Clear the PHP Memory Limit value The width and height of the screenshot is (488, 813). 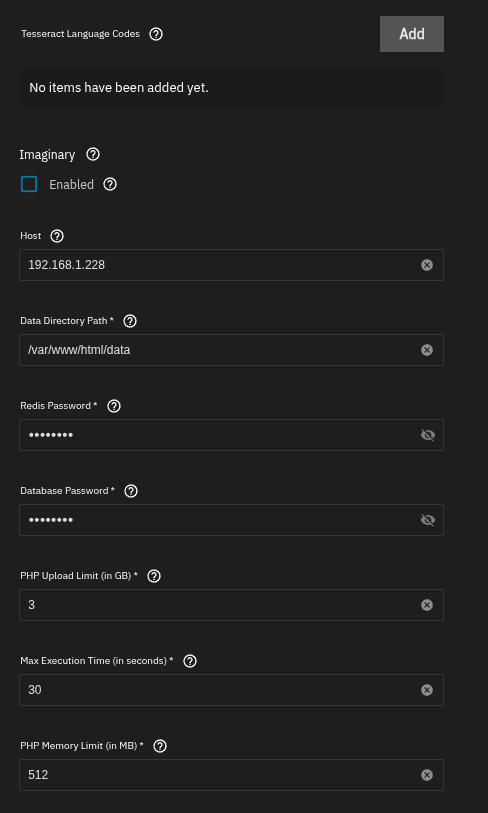pos(427,775)
